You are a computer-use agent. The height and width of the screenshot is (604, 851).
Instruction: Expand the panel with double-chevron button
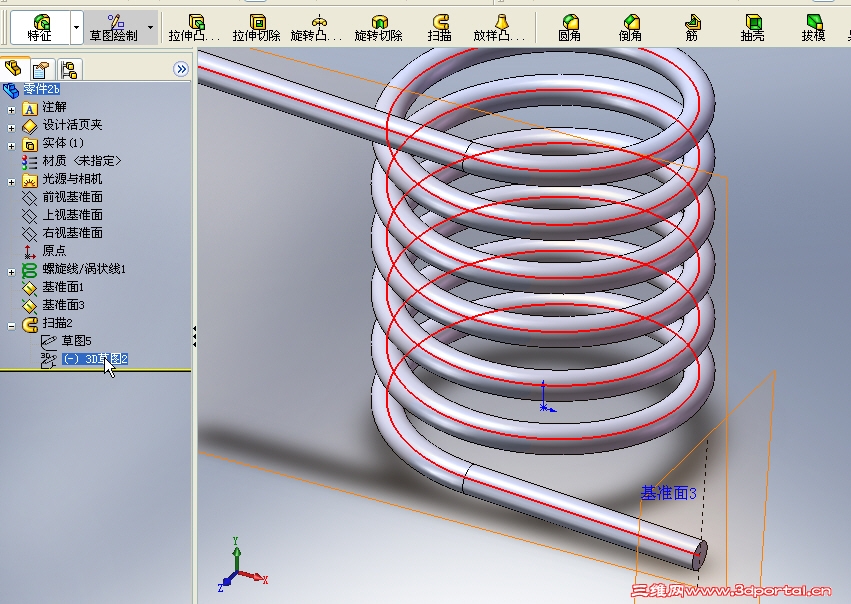181,69
